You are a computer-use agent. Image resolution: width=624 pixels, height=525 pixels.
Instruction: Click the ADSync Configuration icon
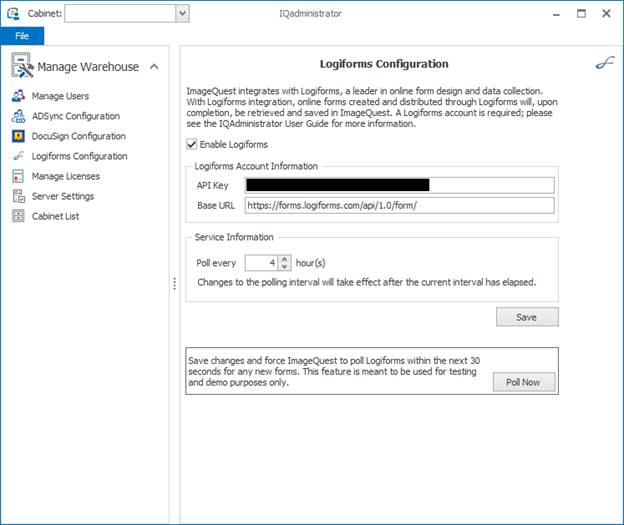coord(18,116)
